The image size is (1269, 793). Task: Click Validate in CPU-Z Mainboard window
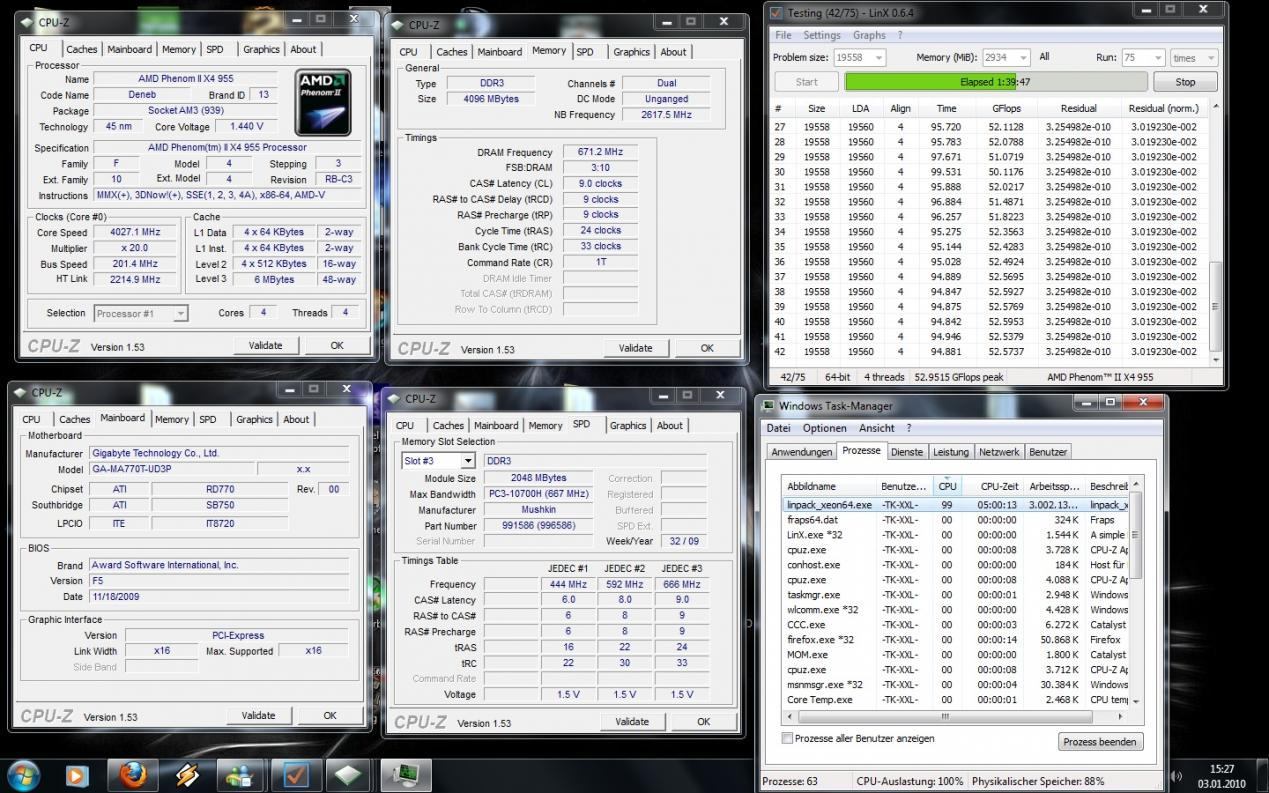pyautogui.click(x=258, y=715)
